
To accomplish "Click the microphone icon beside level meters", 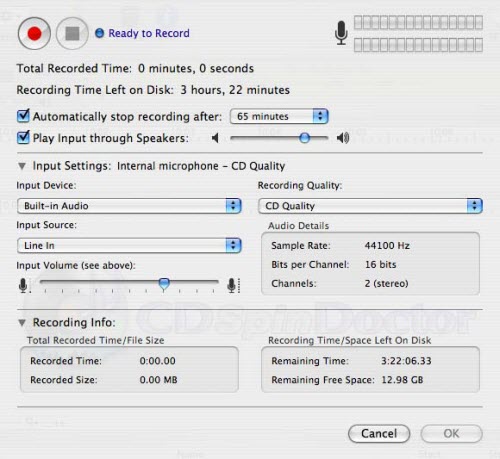I will [x=341, y=33].
